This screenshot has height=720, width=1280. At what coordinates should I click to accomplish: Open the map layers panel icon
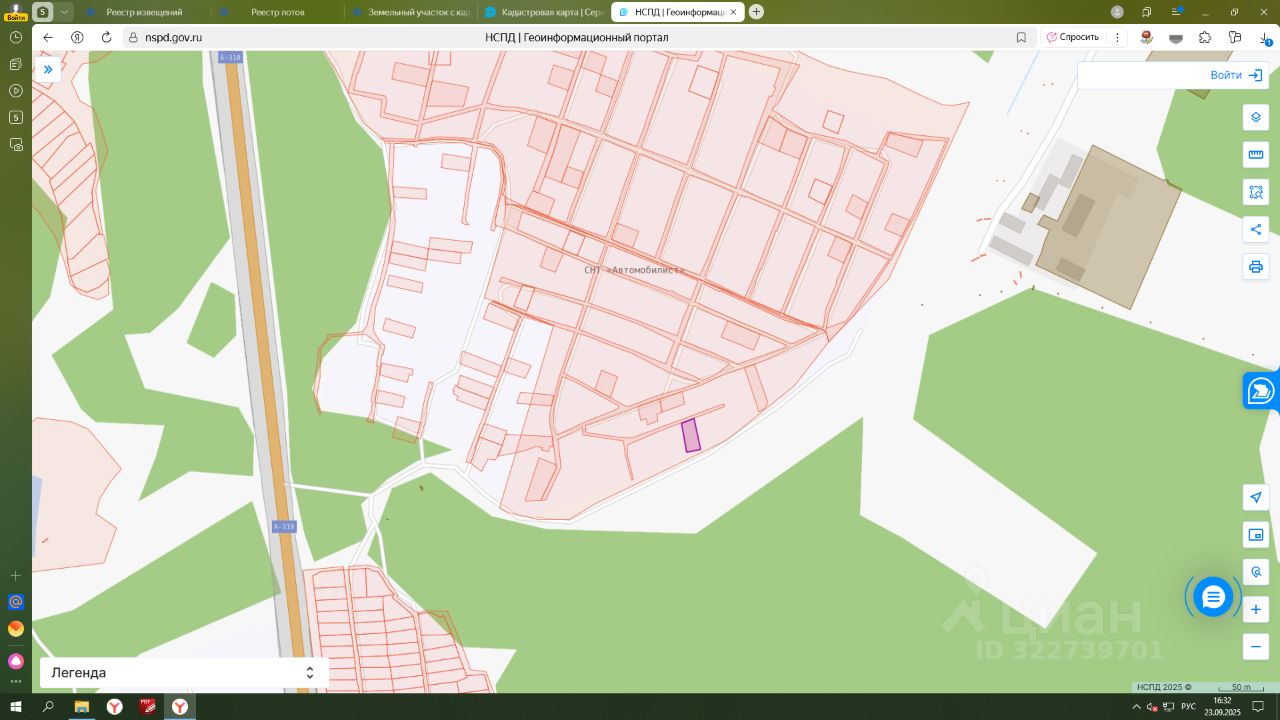[x=1256, y=118]
